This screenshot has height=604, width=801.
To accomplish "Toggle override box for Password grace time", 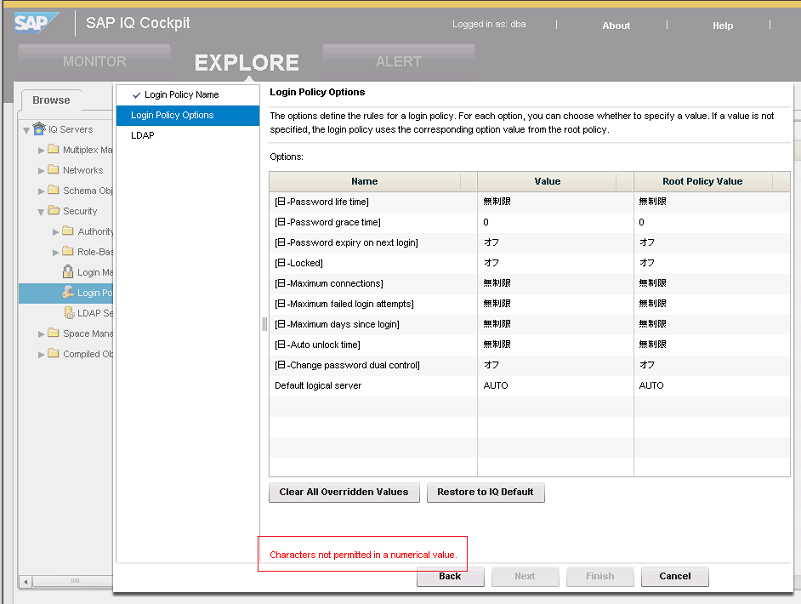I will click(281, 222).
